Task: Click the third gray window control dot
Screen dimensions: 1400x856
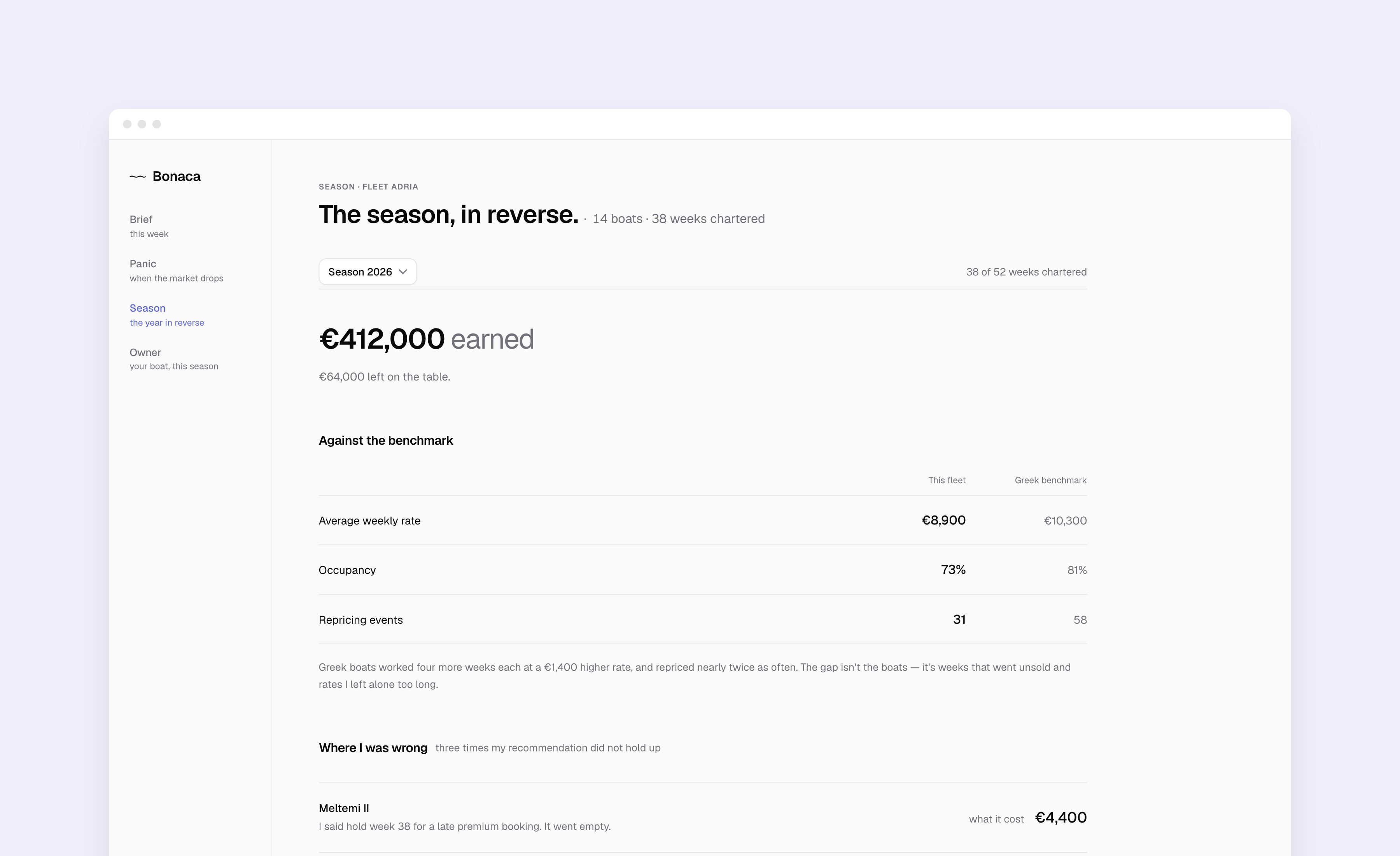Action: [157, 124]
